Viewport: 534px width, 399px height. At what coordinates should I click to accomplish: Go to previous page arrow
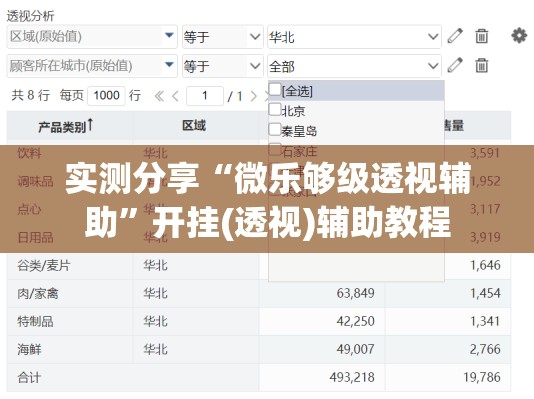pos(175,96)
